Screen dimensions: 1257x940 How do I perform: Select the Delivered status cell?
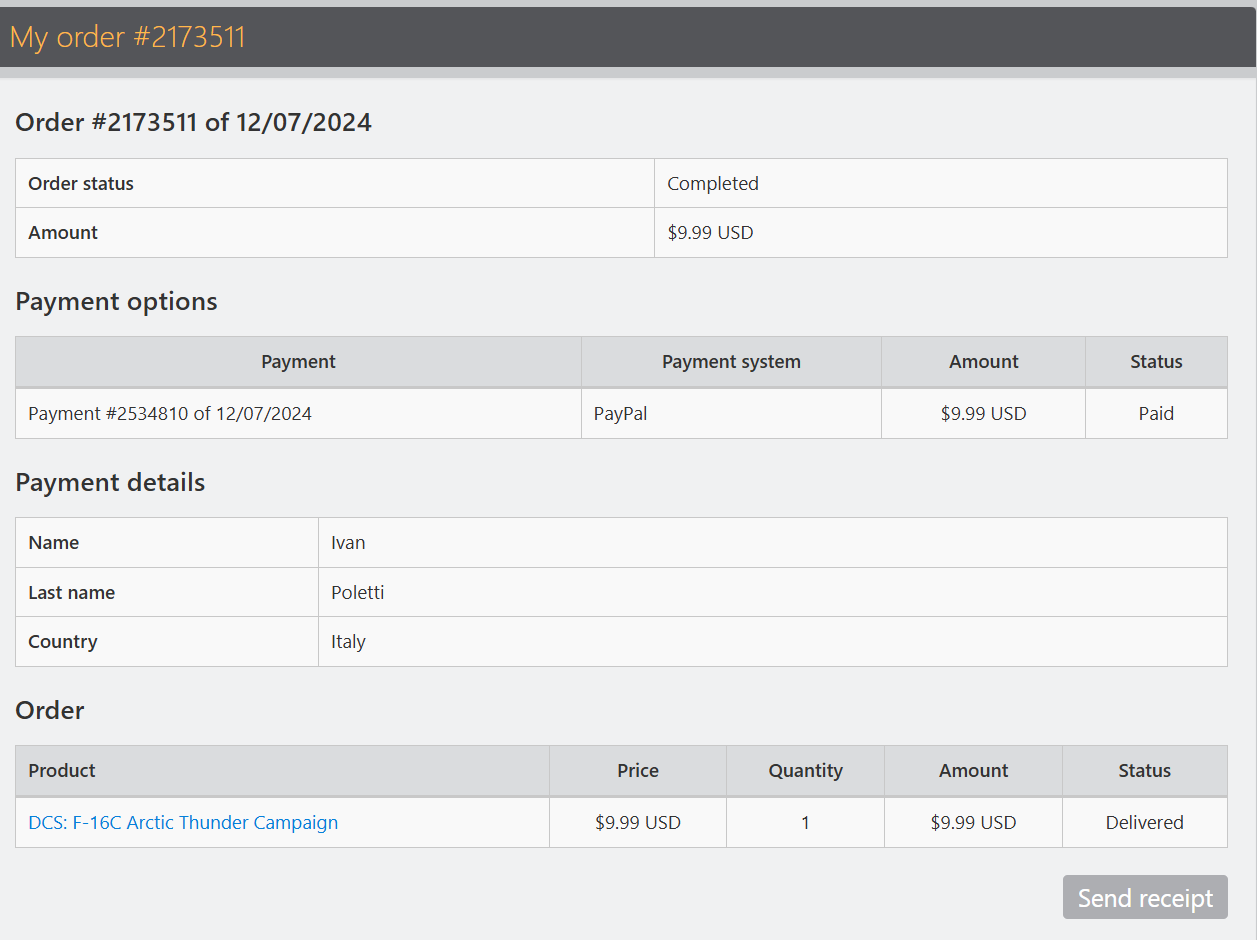tap(1145, 822)
